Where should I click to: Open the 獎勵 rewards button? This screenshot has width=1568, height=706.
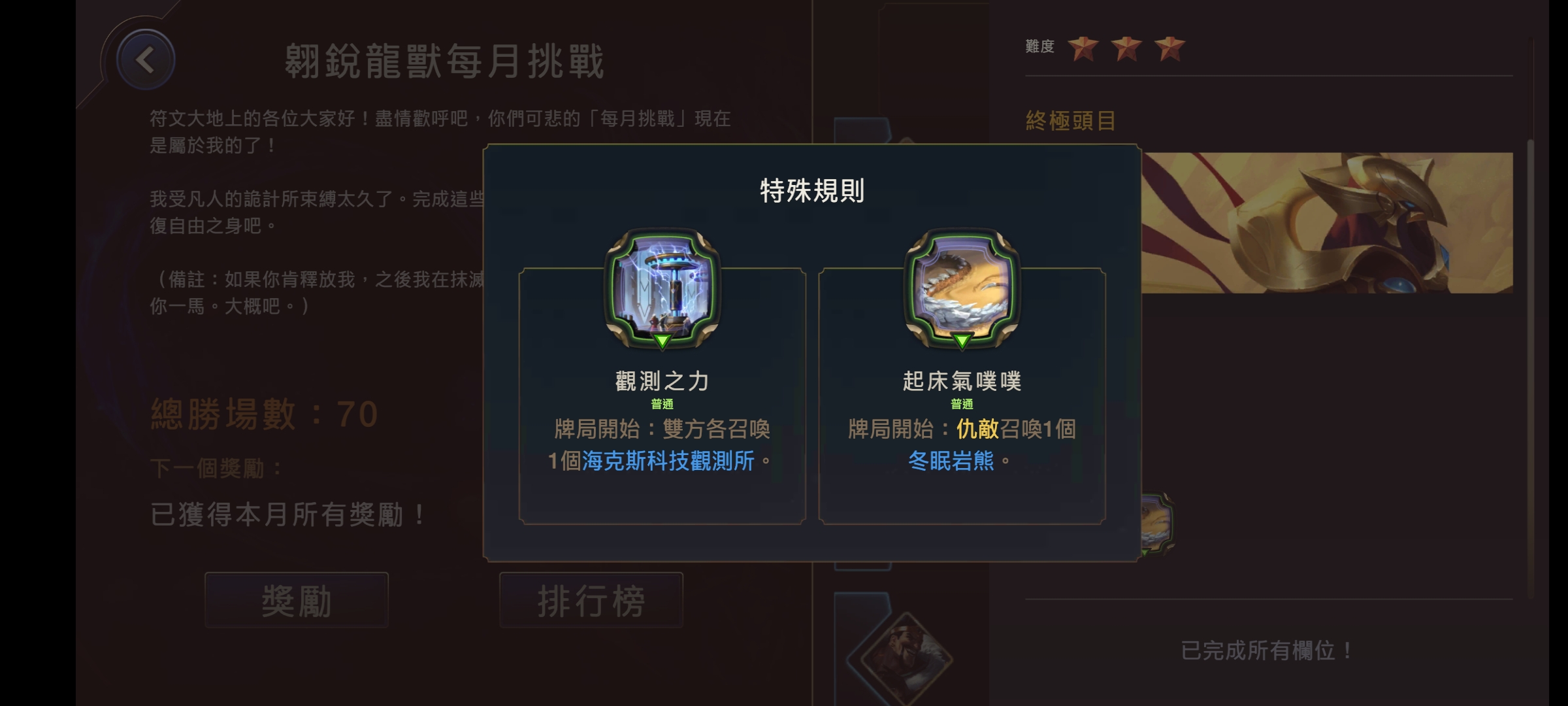click(297, 600)
